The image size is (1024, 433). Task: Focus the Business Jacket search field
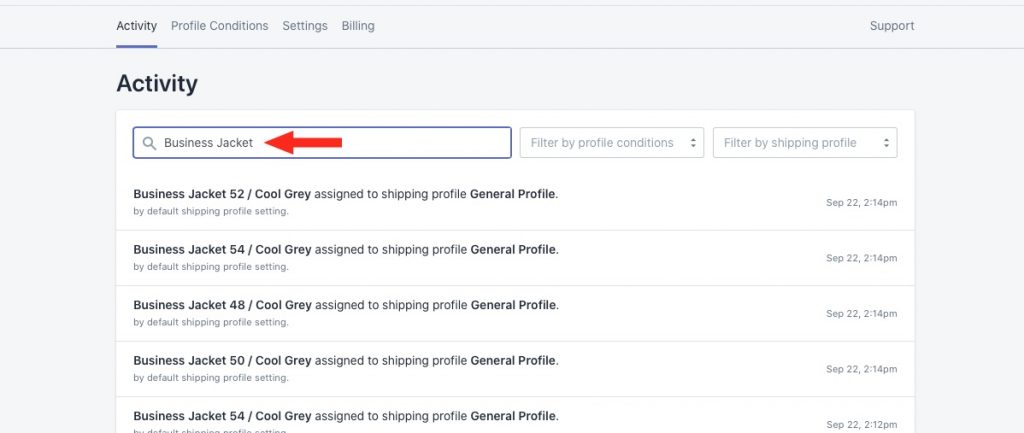pyautogui.click(x=322, y=142)
